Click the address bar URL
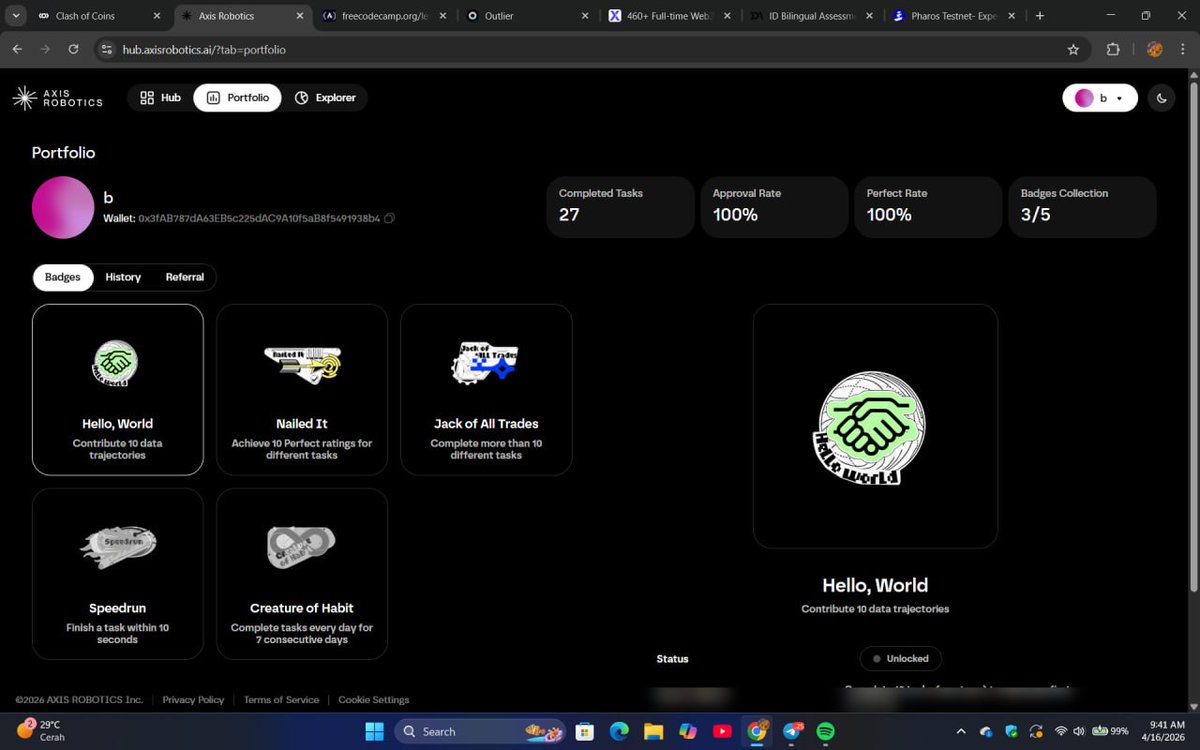Viewport: 1200px width, 750px height. tap(204, 49)
